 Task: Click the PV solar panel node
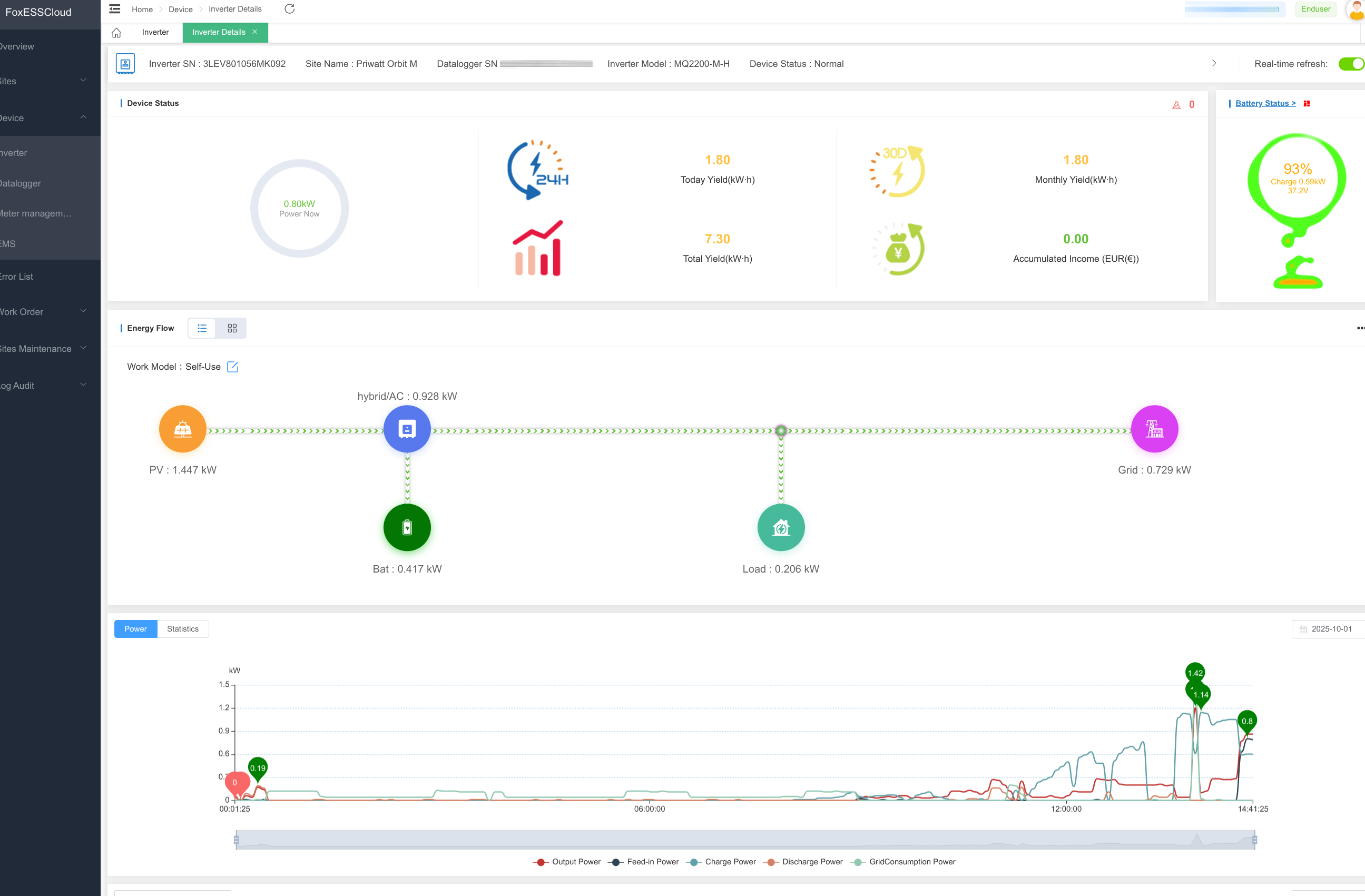point(182,429)
